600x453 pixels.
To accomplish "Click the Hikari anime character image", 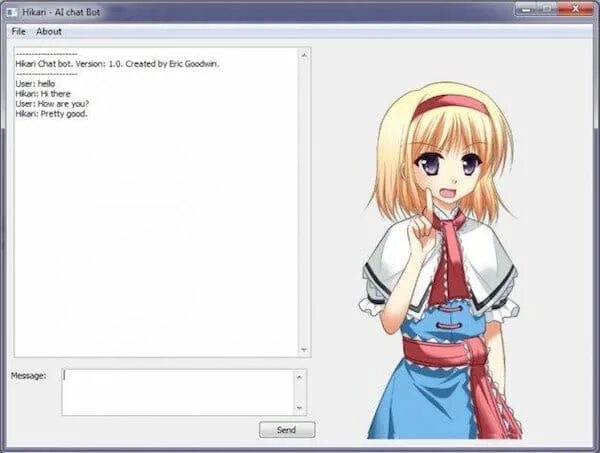I will (441, 260).
